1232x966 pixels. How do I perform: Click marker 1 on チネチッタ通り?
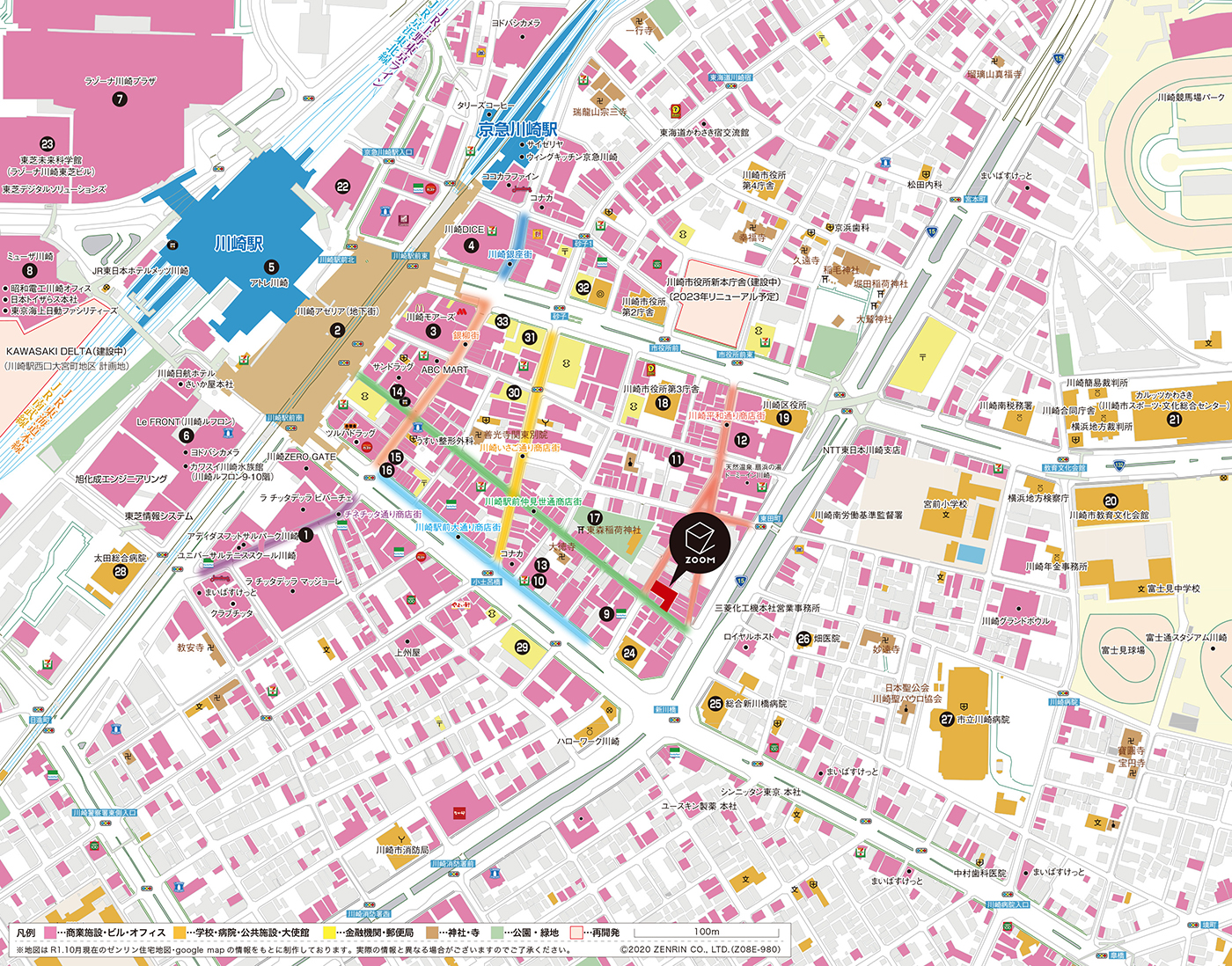click(305, 534)
